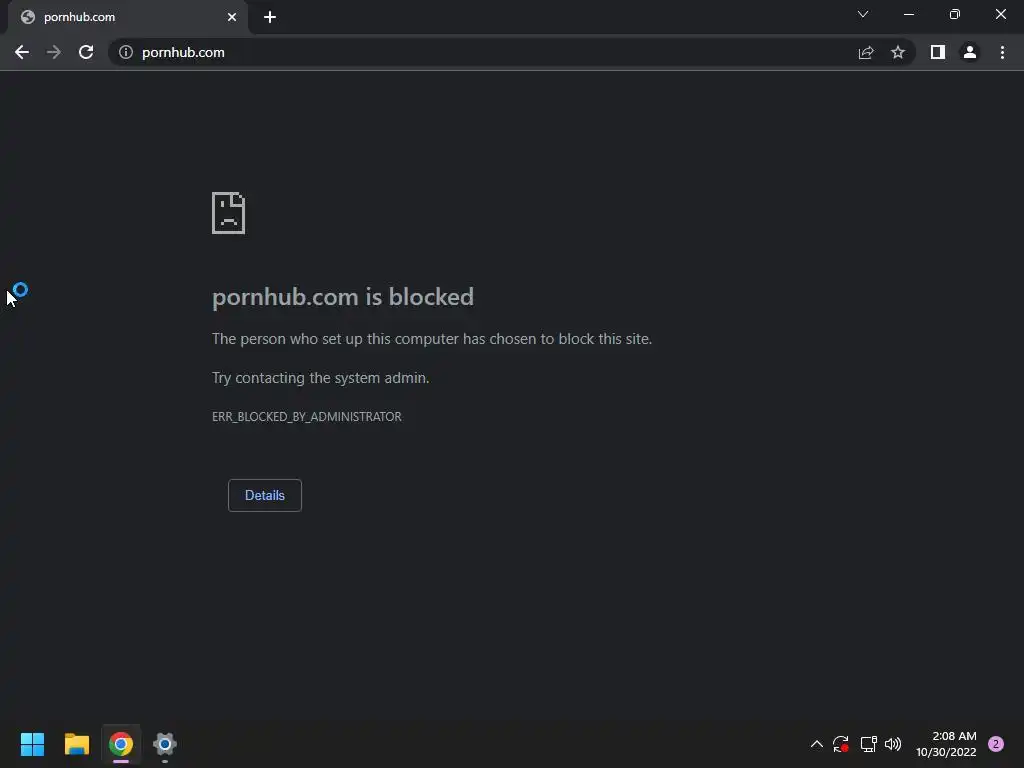Close the pornhub.com tab
1024x768 pixels.
(232, 17)
